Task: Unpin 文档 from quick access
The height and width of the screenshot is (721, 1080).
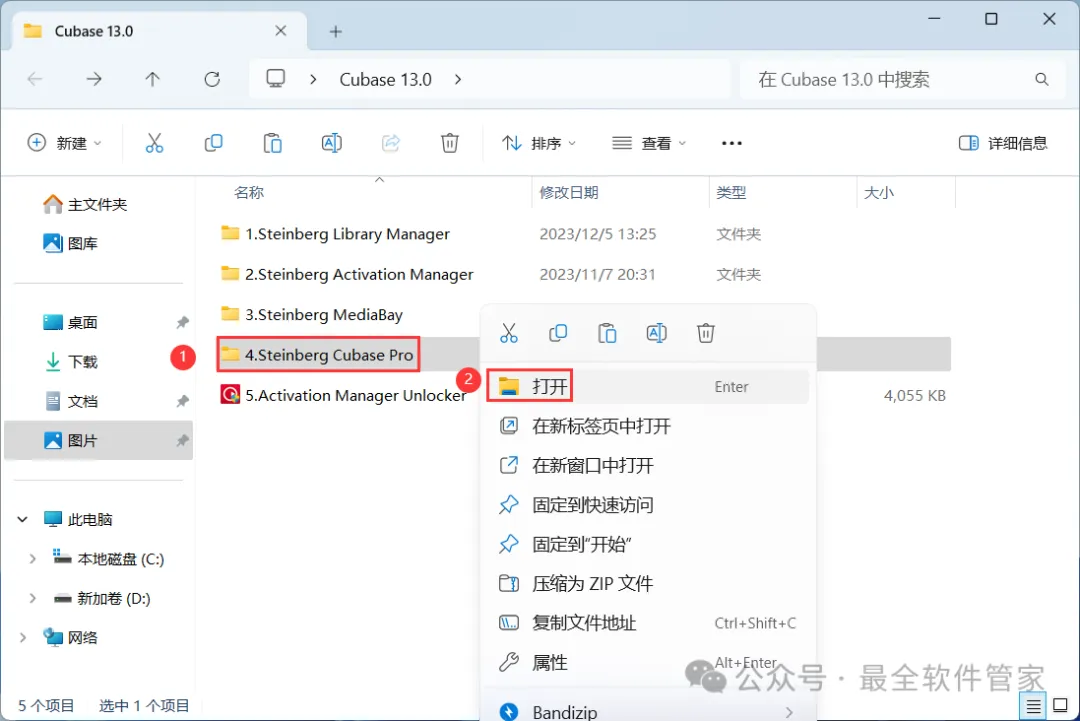Action: click(183, 401)
